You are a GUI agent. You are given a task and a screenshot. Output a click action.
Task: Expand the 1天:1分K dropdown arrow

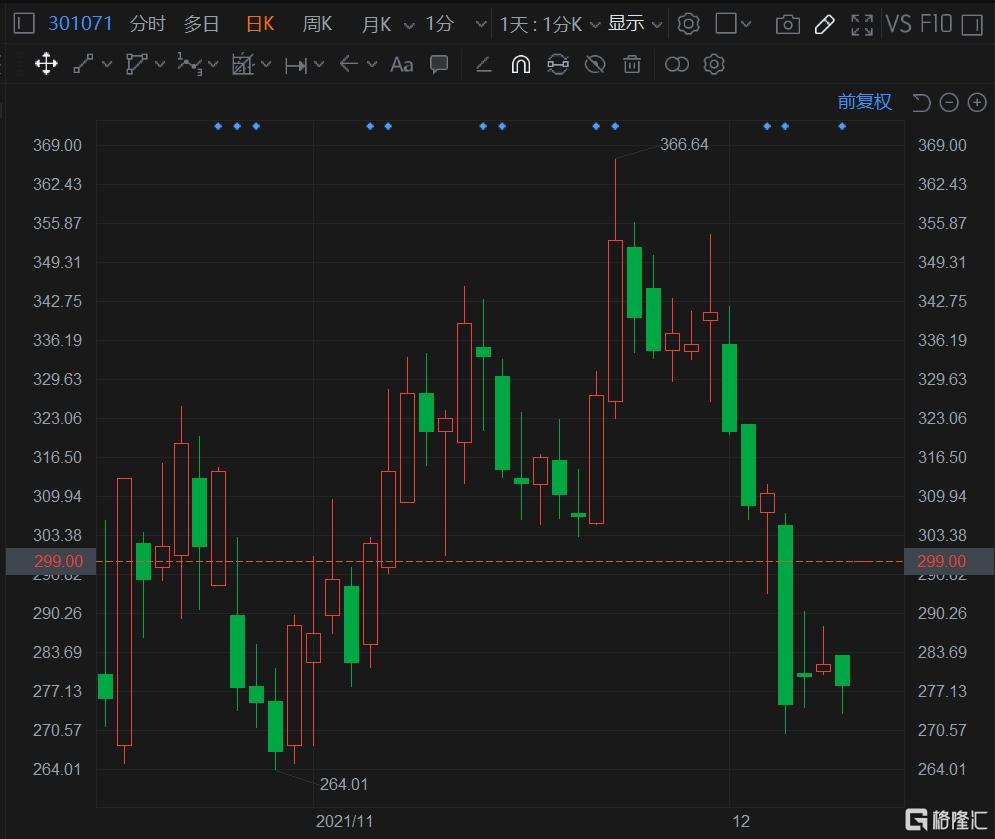coord(595,25)
